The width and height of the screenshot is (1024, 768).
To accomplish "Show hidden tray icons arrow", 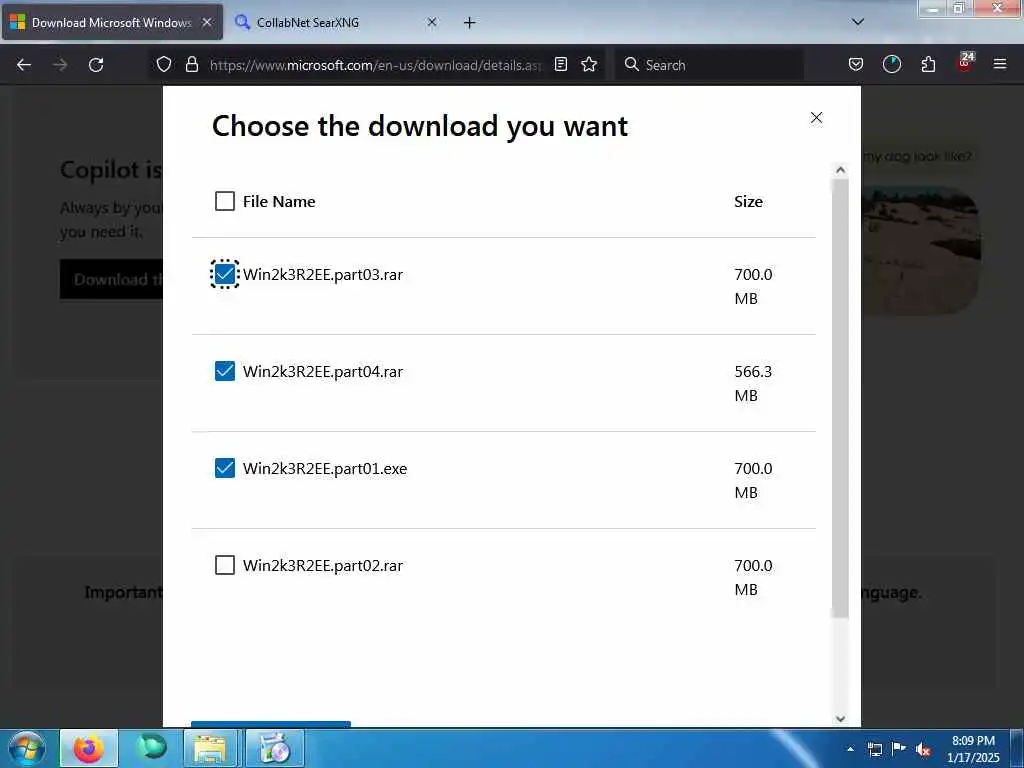I will coord(850,749).
